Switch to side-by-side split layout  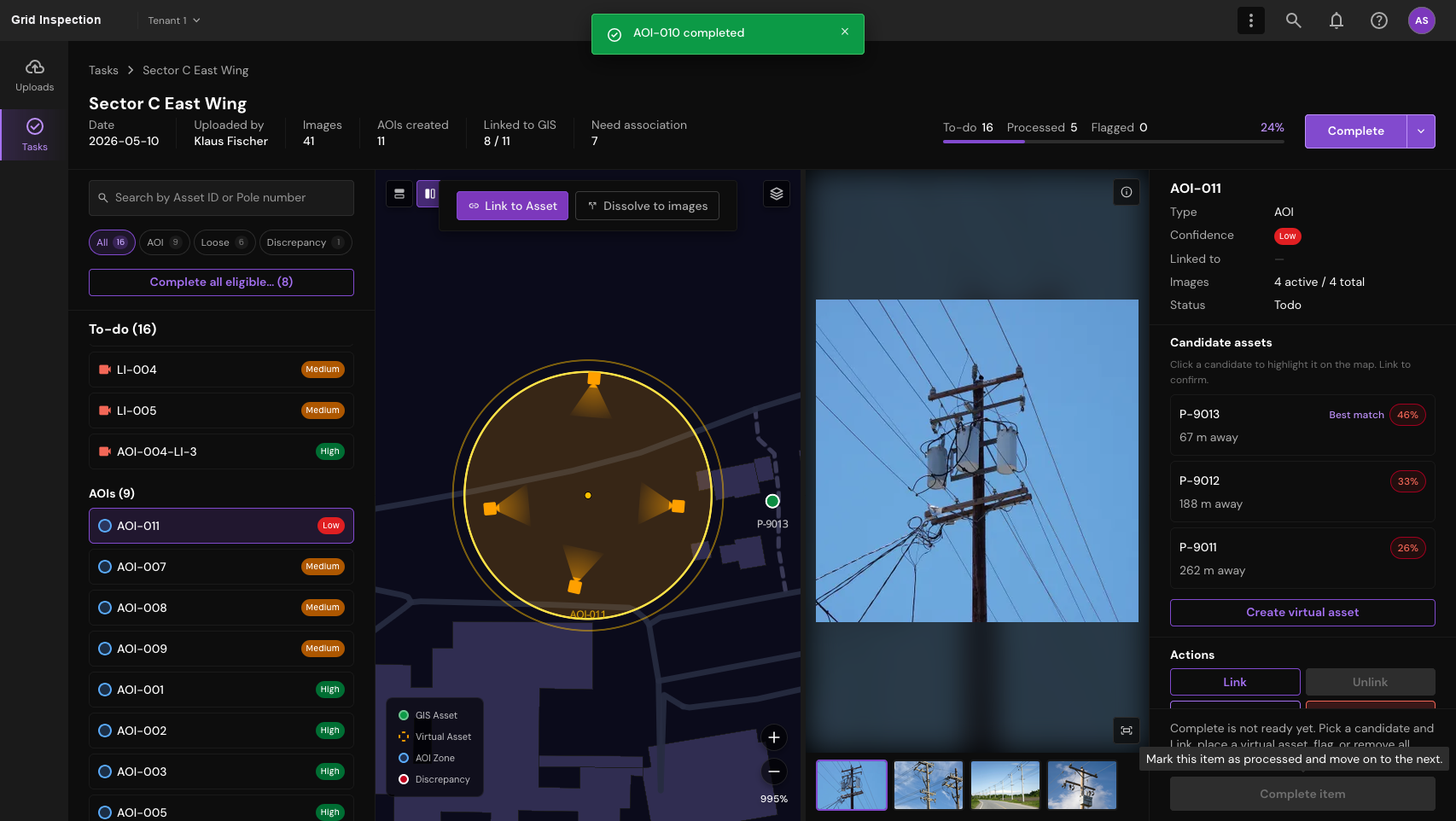tap(428, 194)
